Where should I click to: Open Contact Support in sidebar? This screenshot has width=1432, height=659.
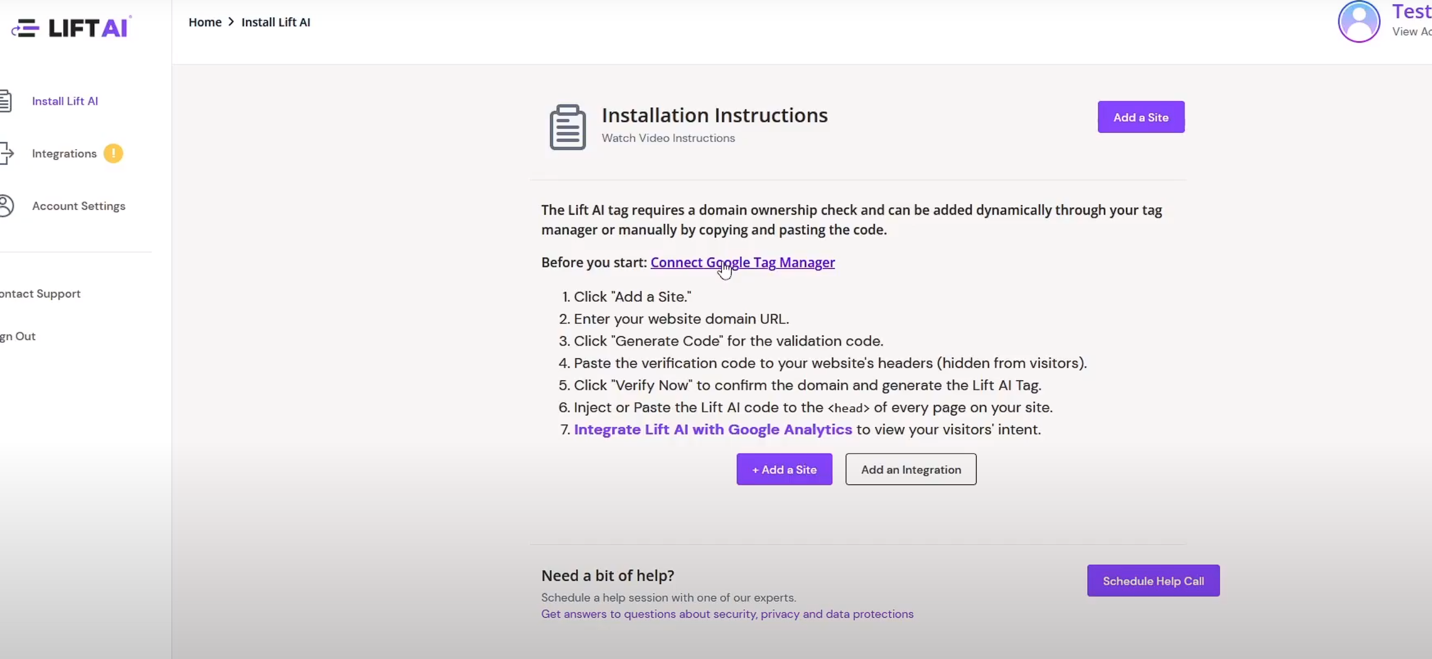[40, 294]
